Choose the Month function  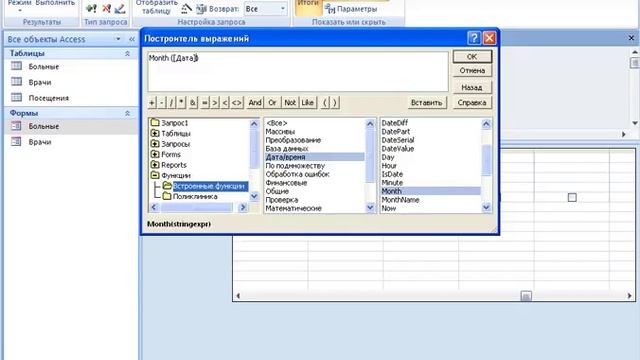(431, 191)
